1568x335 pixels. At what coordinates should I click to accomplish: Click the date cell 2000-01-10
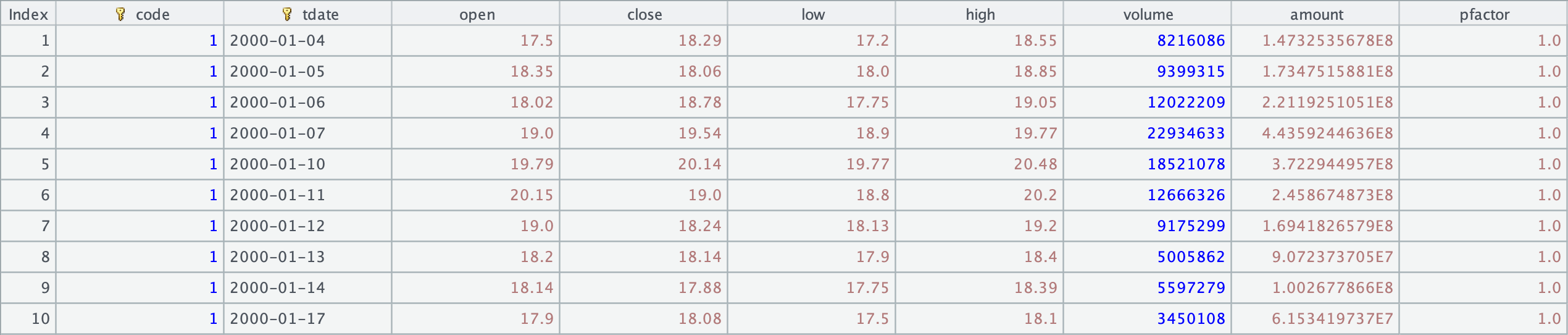click(277, 164)
